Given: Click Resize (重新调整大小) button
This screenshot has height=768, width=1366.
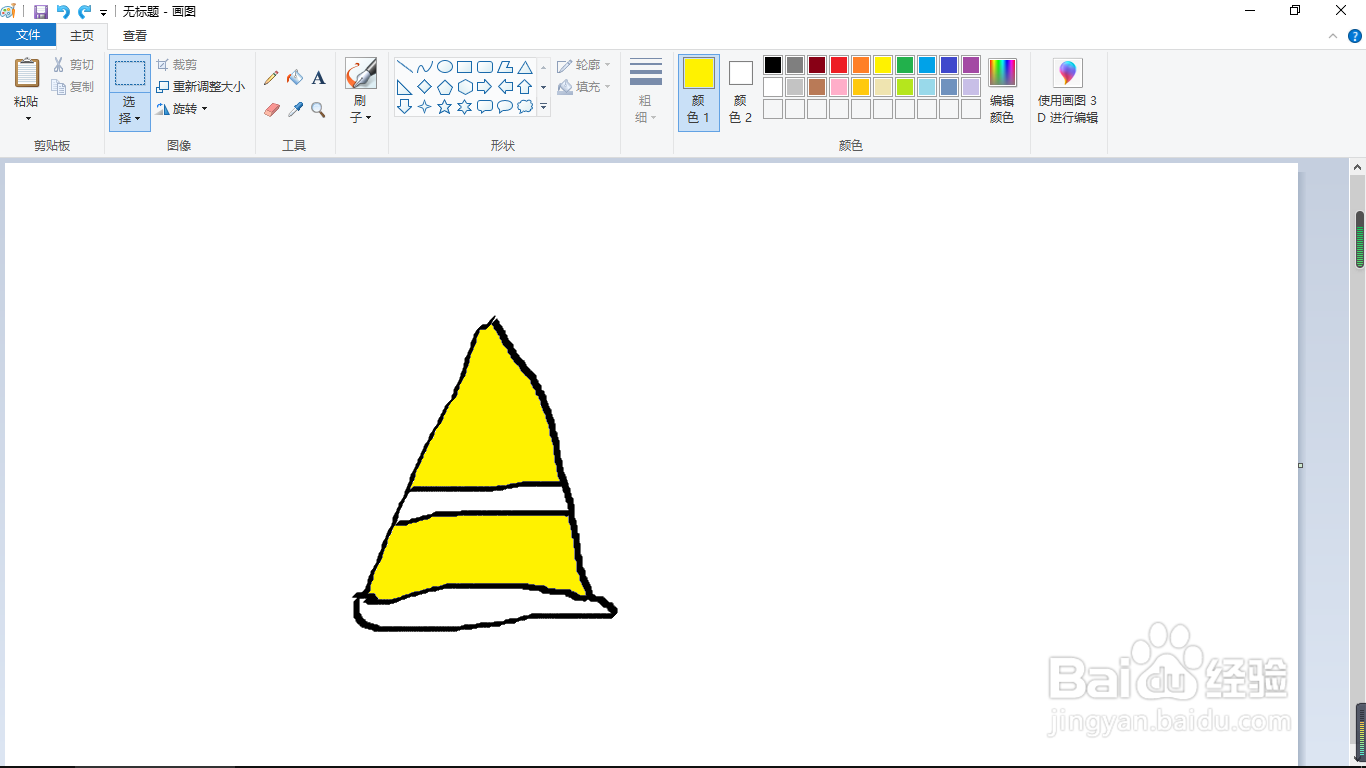Looking at the screenshot, I should point(201,87).
